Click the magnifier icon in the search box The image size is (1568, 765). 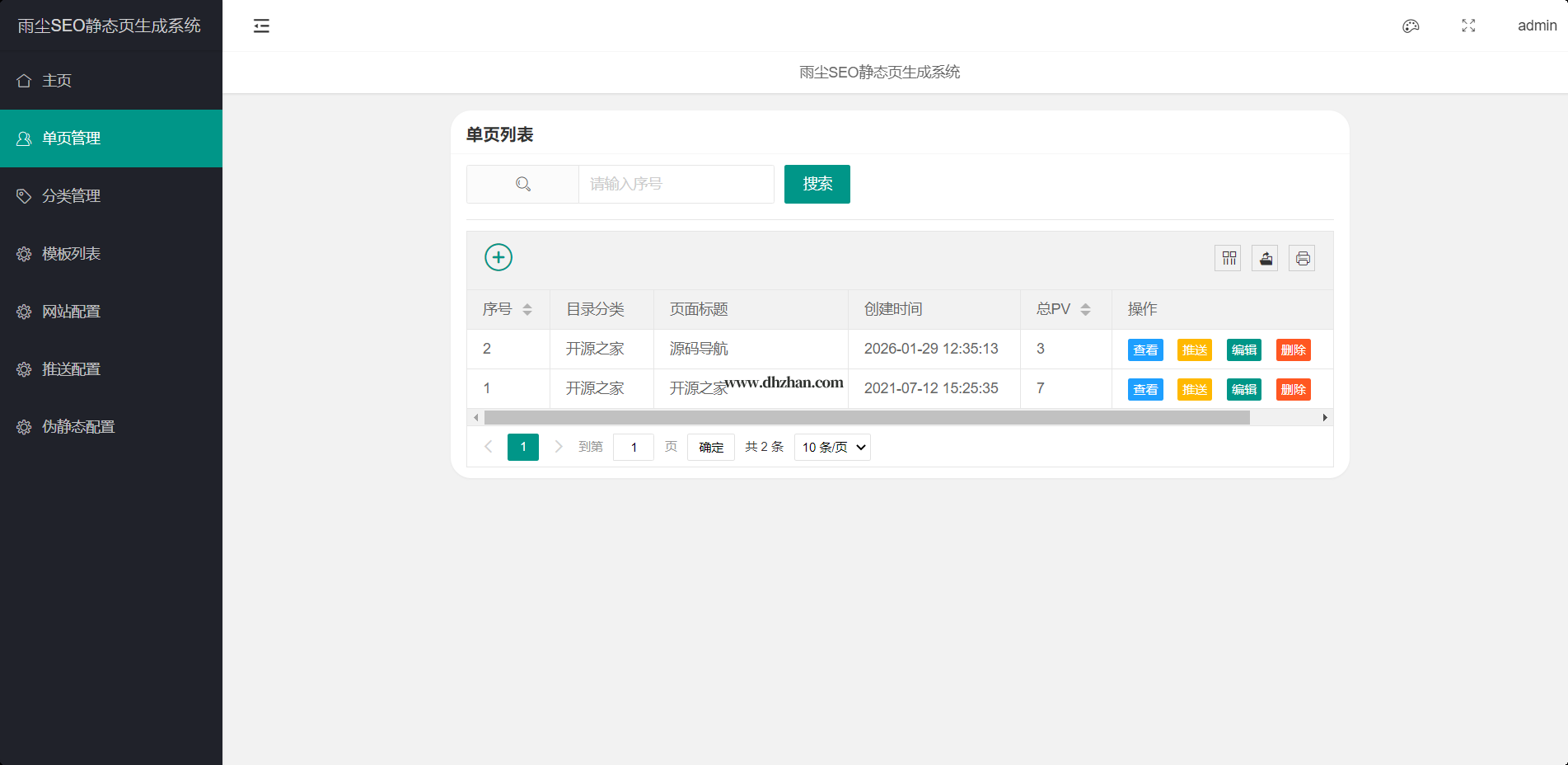tap(523, 184)
